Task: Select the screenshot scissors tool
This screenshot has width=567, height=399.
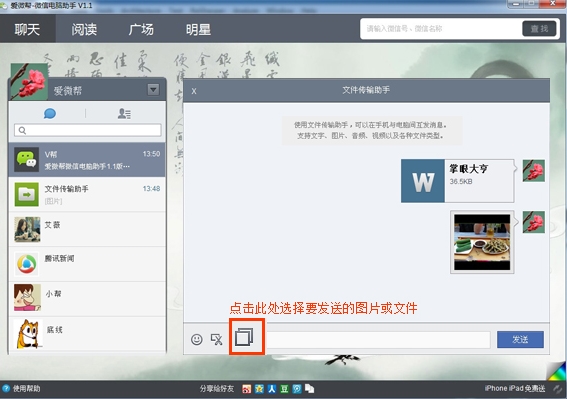Action: click(x=217, y=339)
